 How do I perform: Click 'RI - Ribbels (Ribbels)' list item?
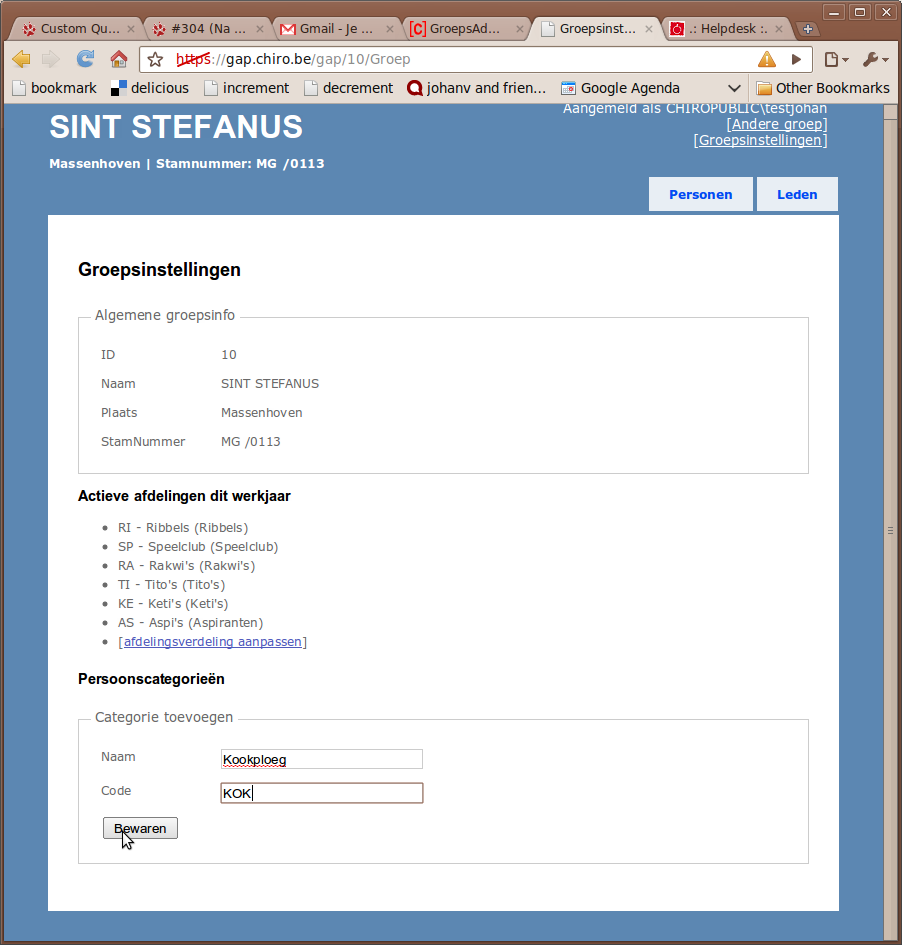click(183, 527)
